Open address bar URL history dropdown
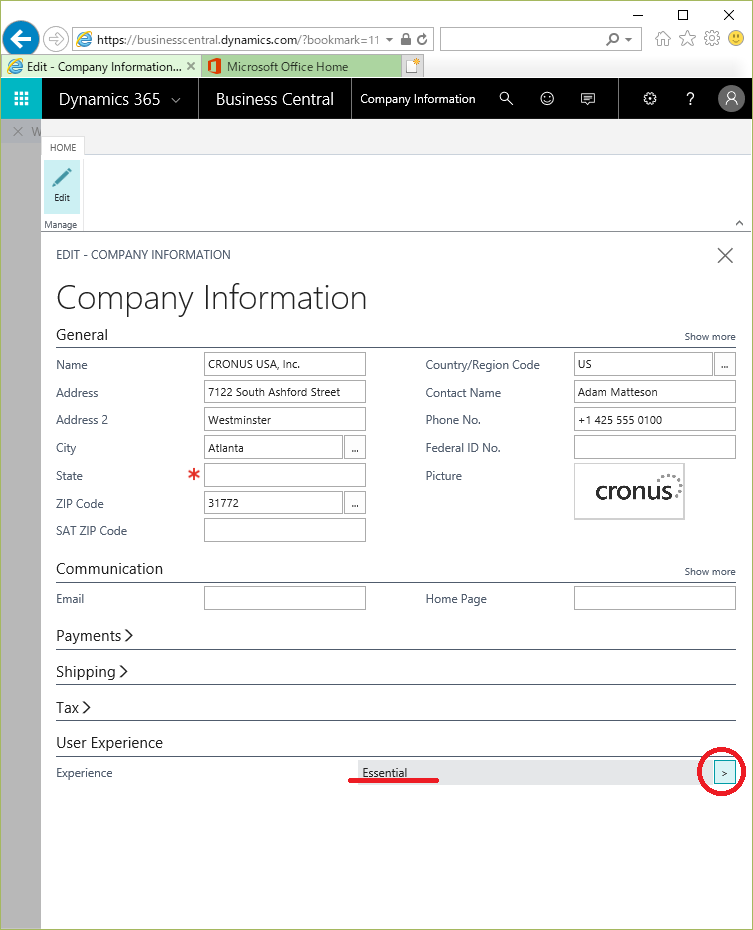Screen dimensions: 753x930 (x=390, y=40)
